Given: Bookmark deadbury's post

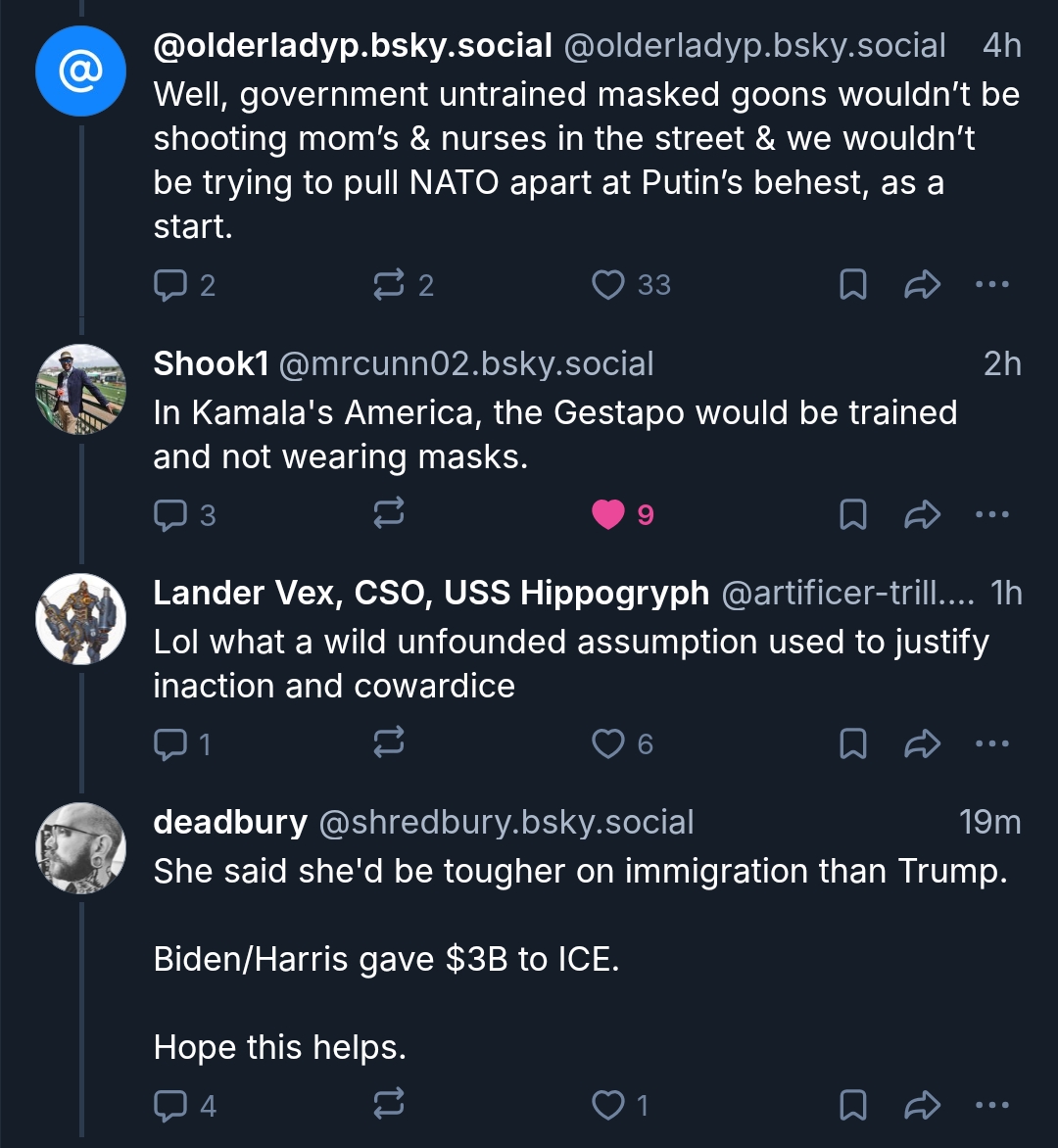Looking at the screenshot, I should 853,1106.
